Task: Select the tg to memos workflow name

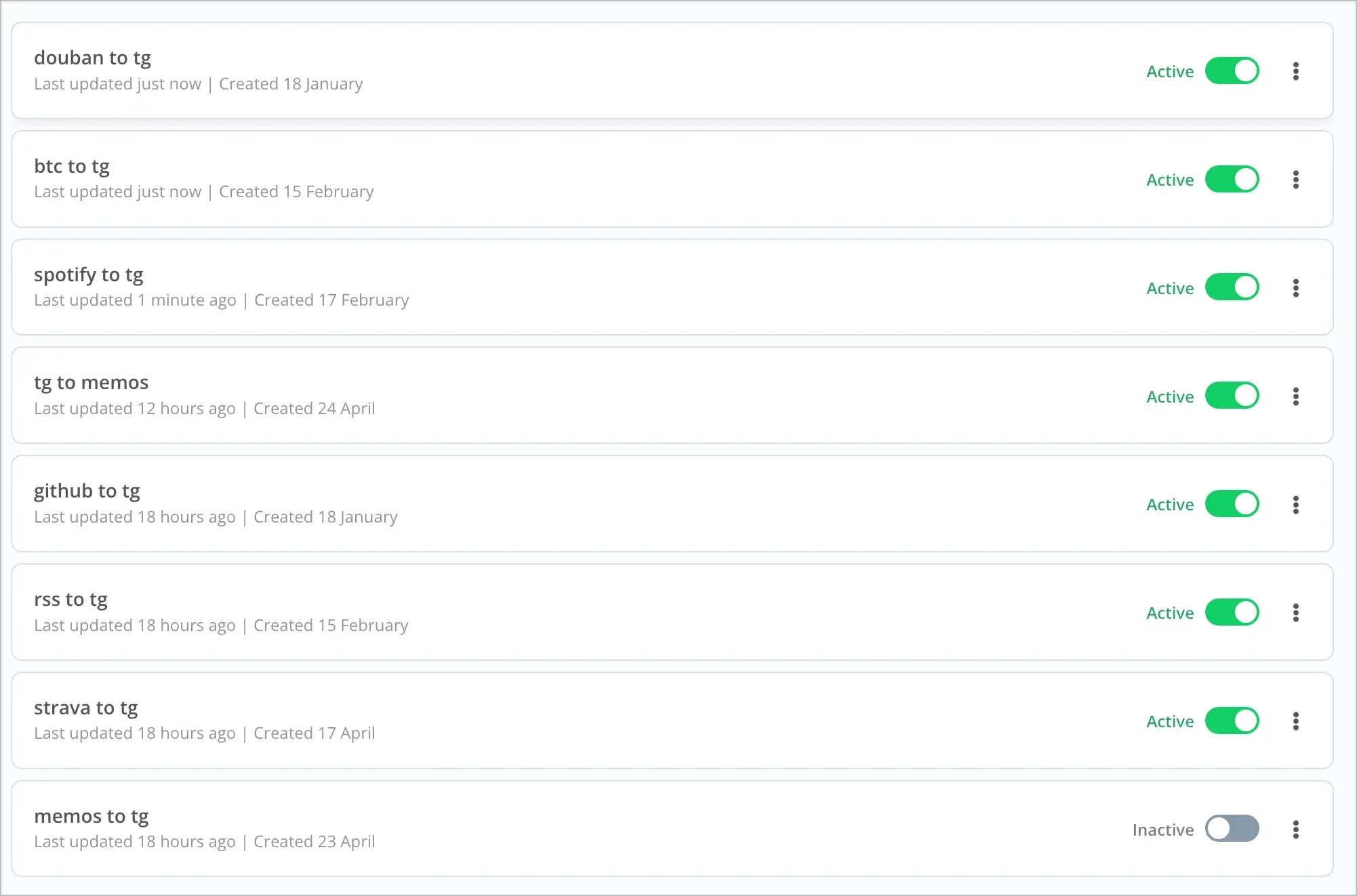Action: pos(91,383)
